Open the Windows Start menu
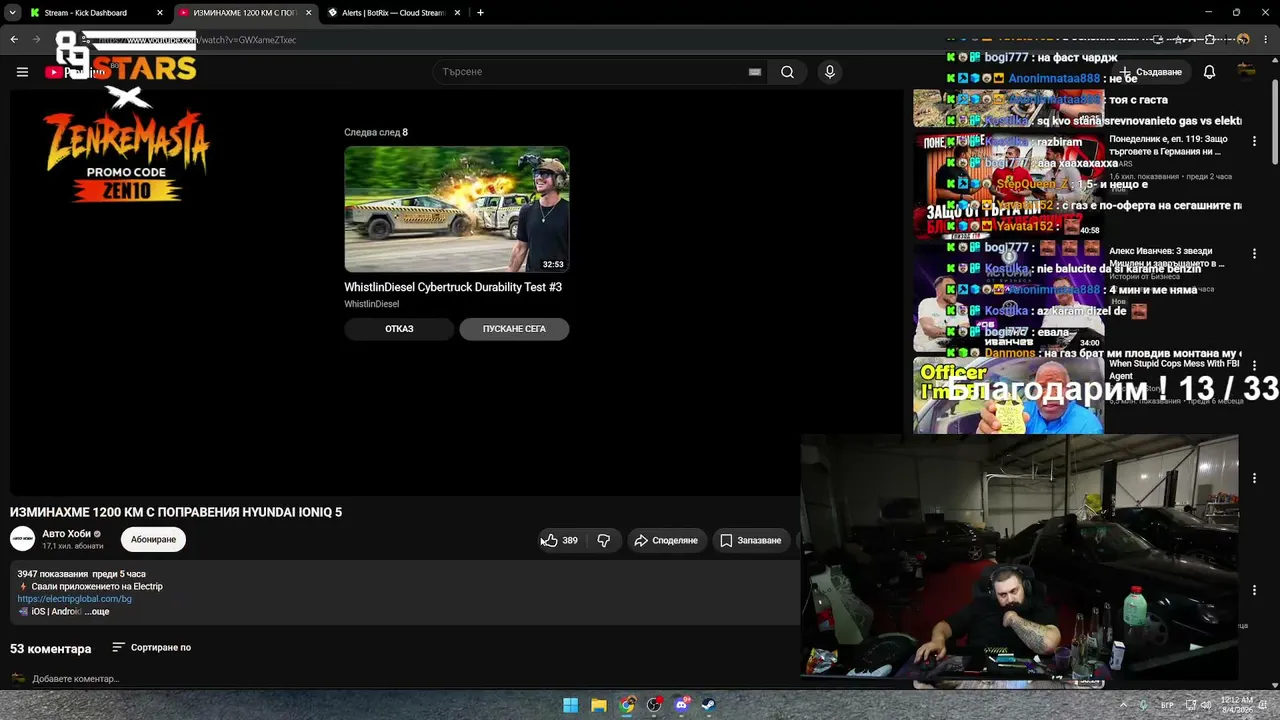This screenshot has height=720, width=1280. (x=570, y=705)
